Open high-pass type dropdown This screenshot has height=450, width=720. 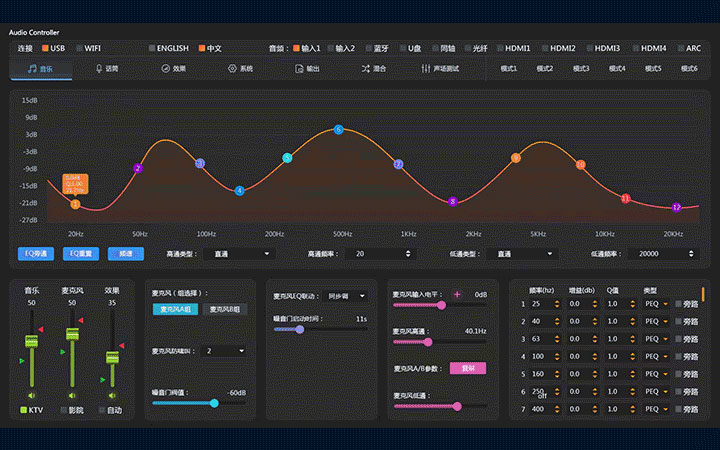pos(239,253)
